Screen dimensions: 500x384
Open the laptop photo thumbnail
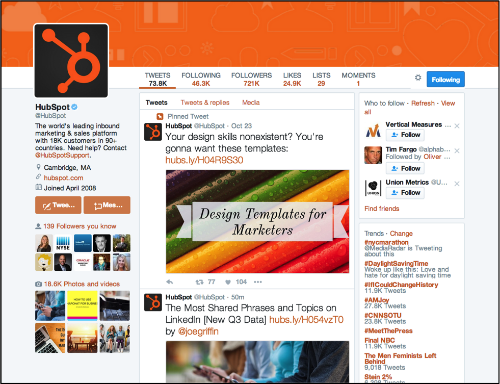[50, 338]
